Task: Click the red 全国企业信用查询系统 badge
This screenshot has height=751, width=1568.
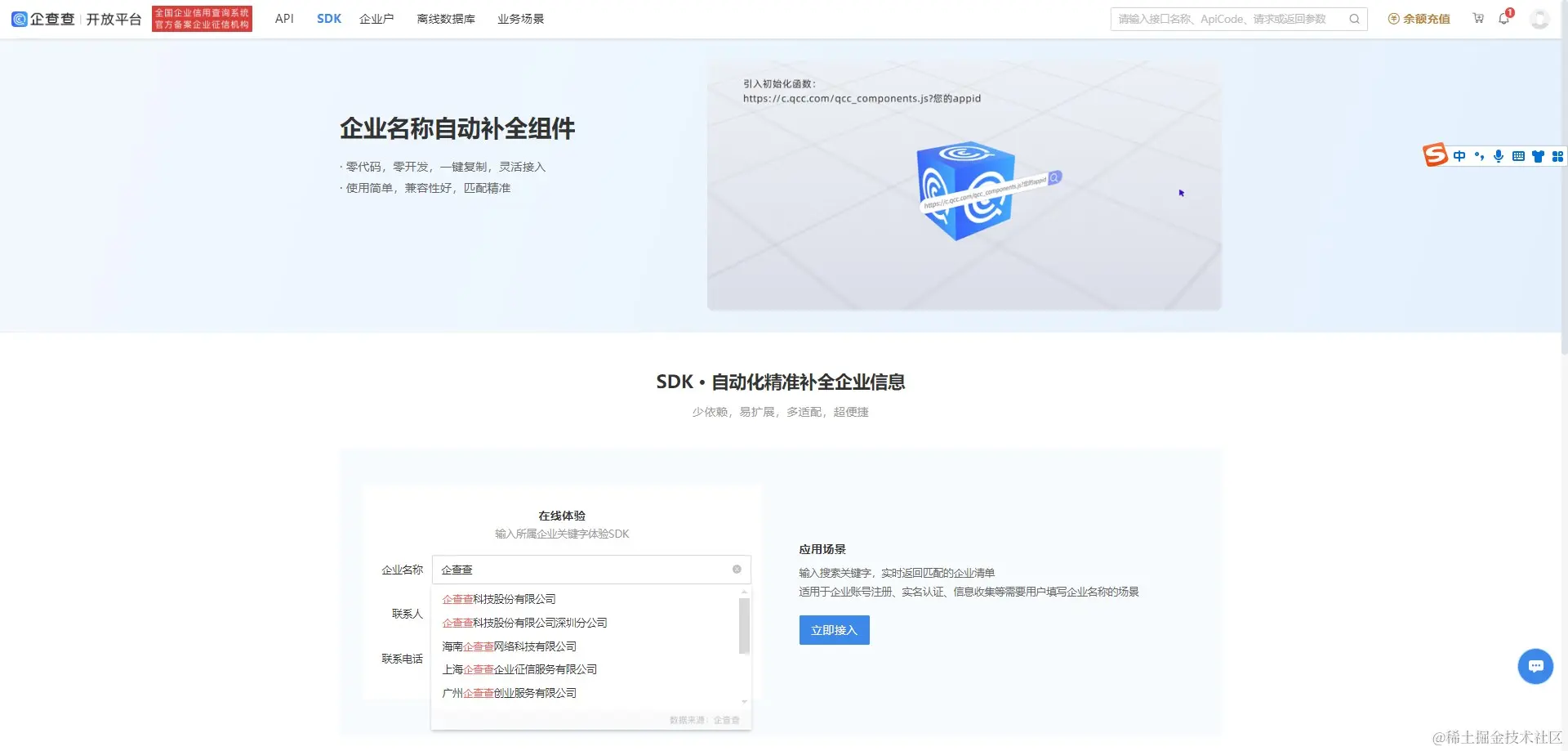Action: coord(202,19)
